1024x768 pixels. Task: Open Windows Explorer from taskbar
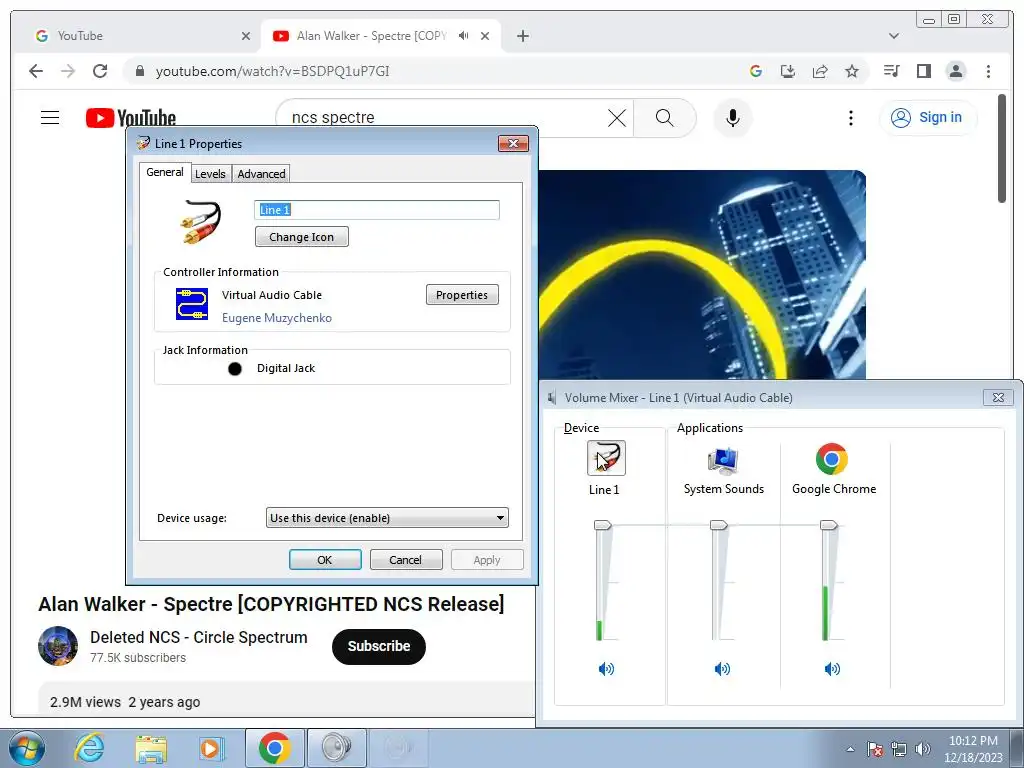(x=151, y=748)
